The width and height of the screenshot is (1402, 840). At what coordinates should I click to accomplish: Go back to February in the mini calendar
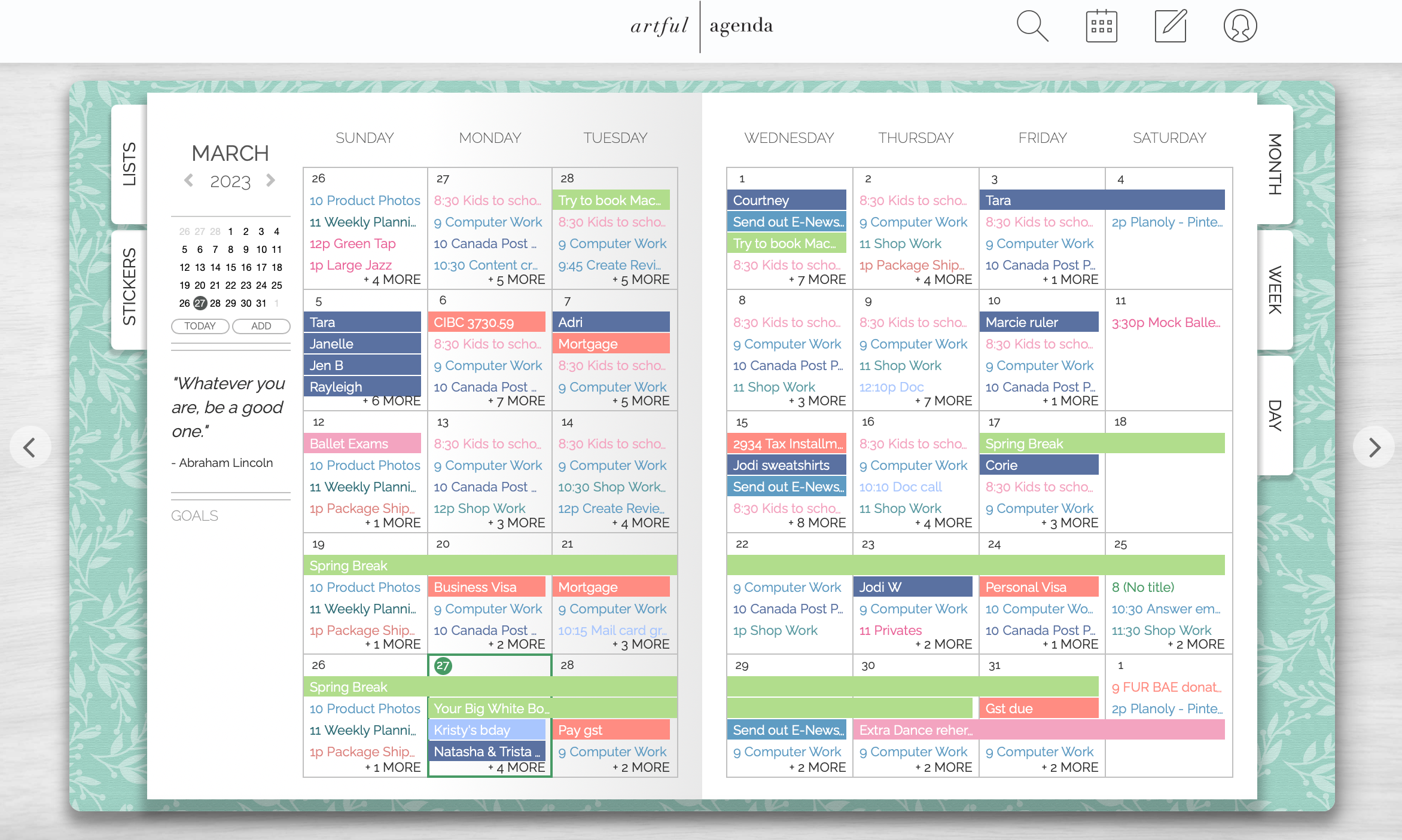pos(190,180)
